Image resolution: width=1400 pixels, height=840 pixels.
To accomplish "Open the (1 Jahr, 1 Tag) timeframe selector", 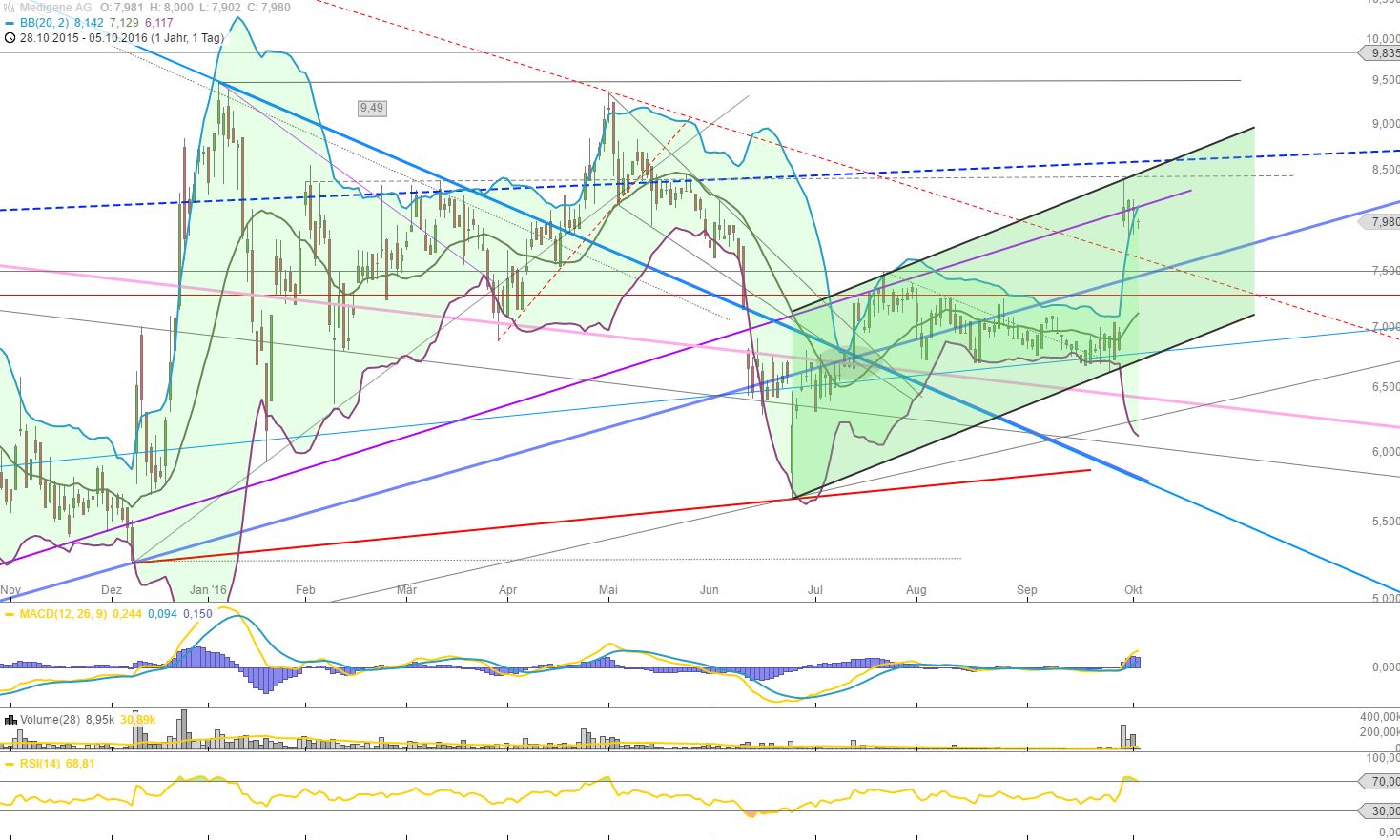I will (x=189, y=38).
